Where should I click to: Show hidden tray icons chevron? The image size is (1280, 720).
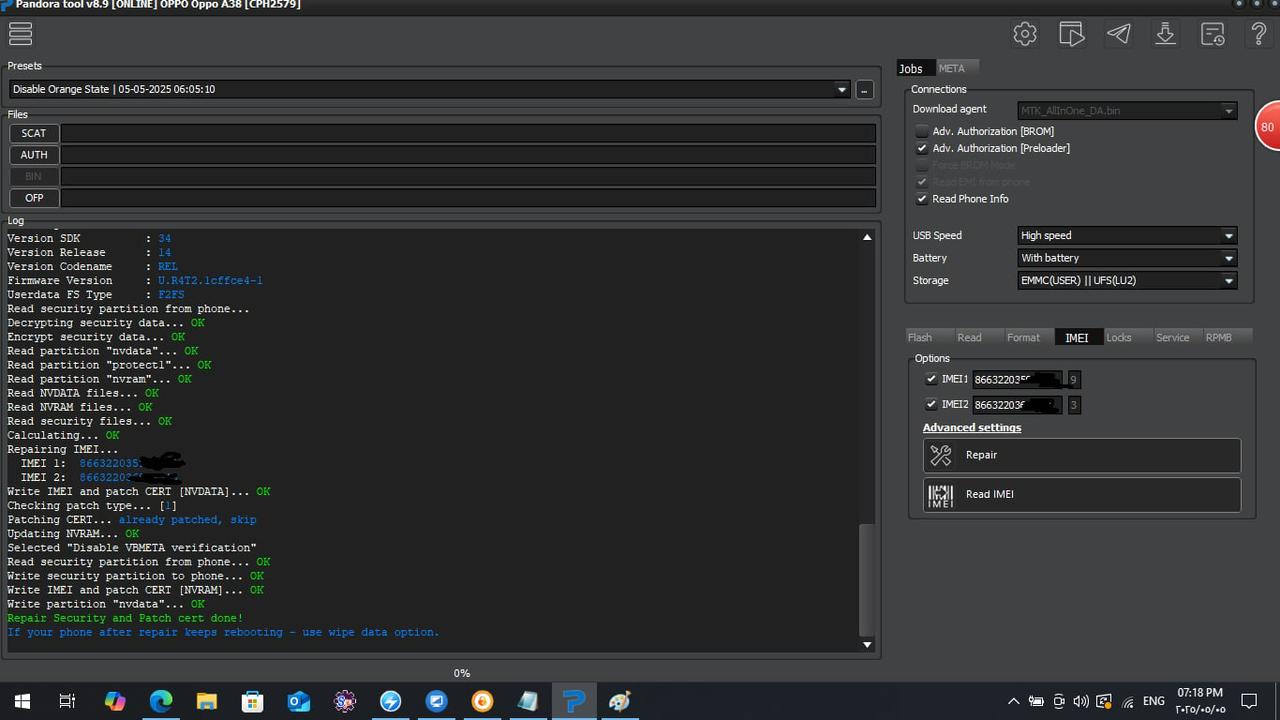pyautogui.click(x=1013, y=701)
